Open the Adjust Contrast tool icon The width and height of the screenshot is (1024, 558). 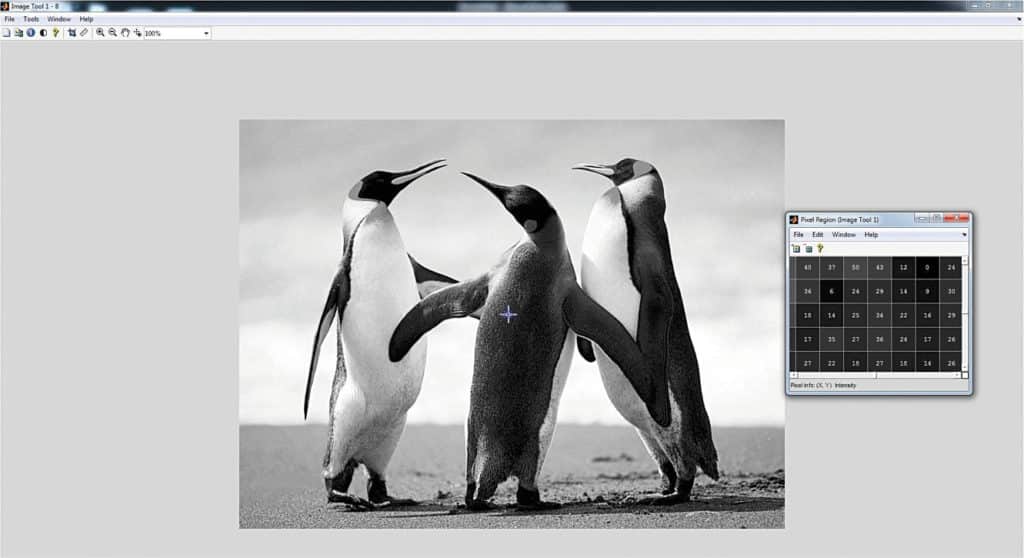tap(43, 33)
